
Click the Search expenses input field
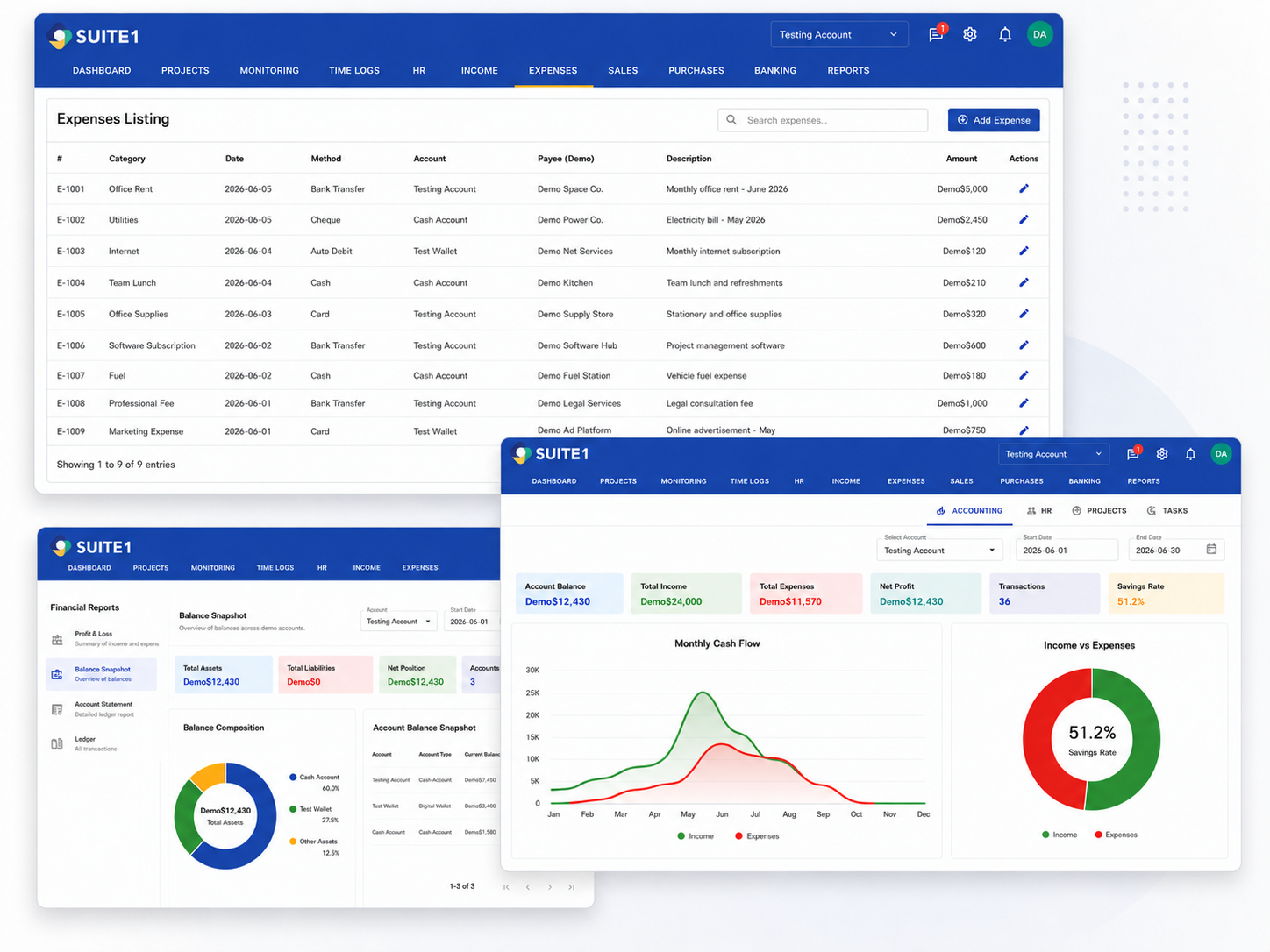pos(823,120)
